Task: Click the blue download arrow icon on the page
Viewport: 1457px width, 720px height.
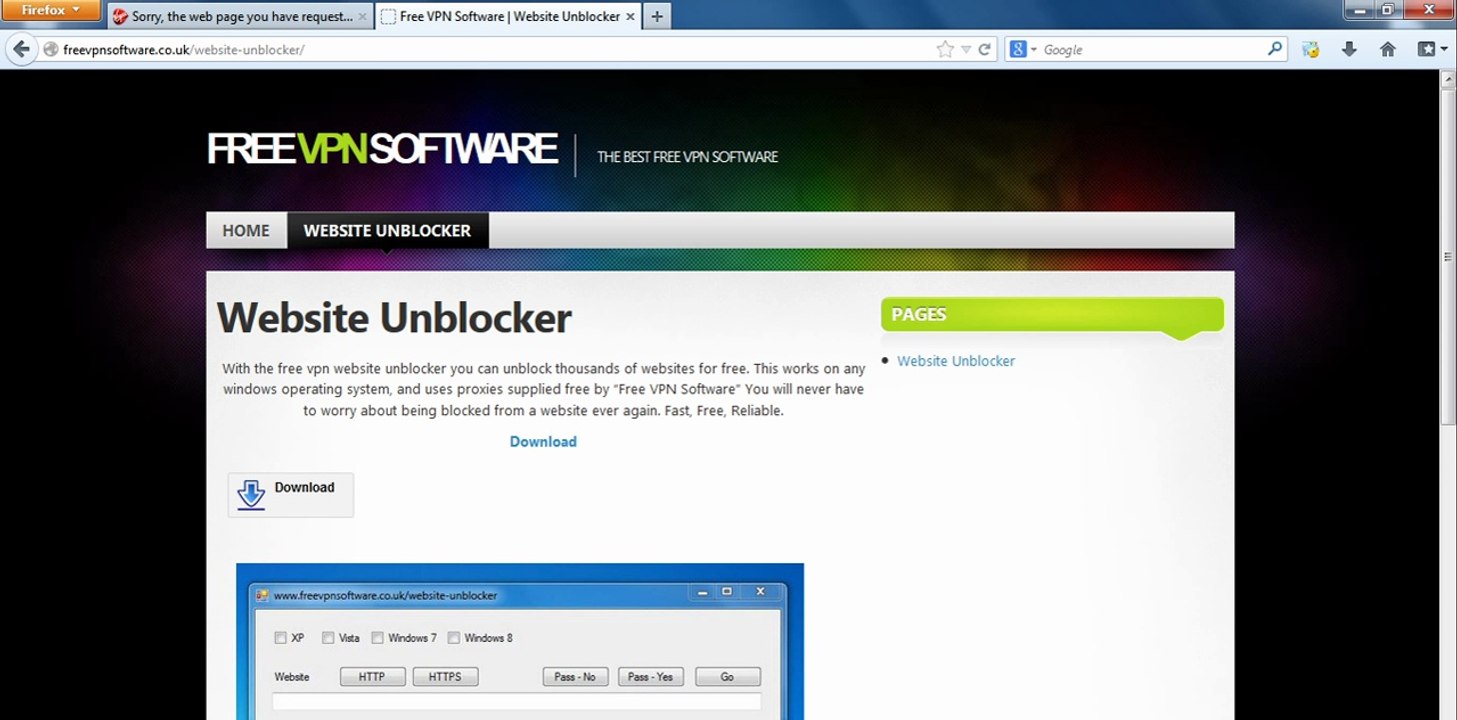Action: tap(251, 494)
